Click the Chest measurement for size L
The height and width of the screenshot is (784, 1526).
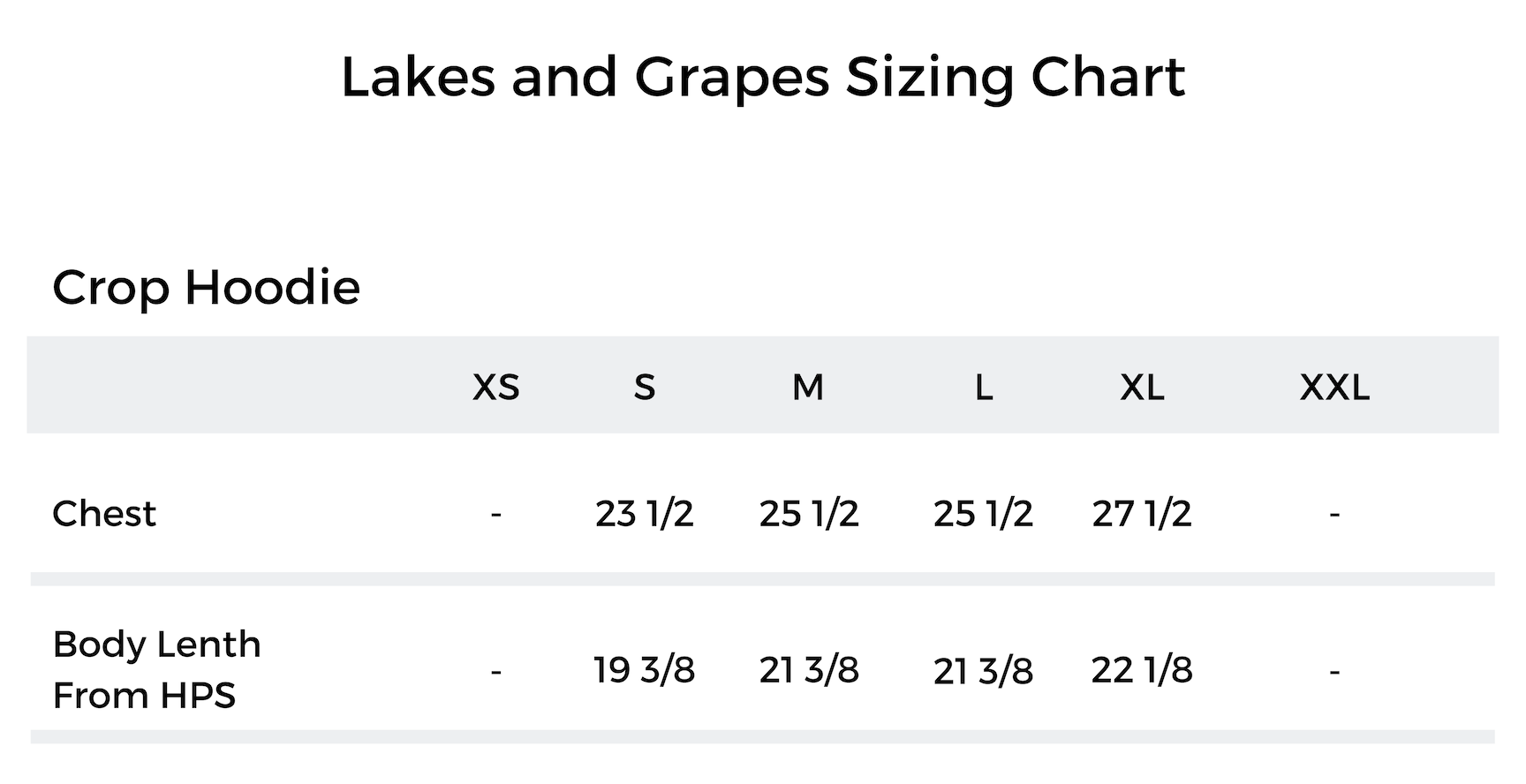(983, 514)
